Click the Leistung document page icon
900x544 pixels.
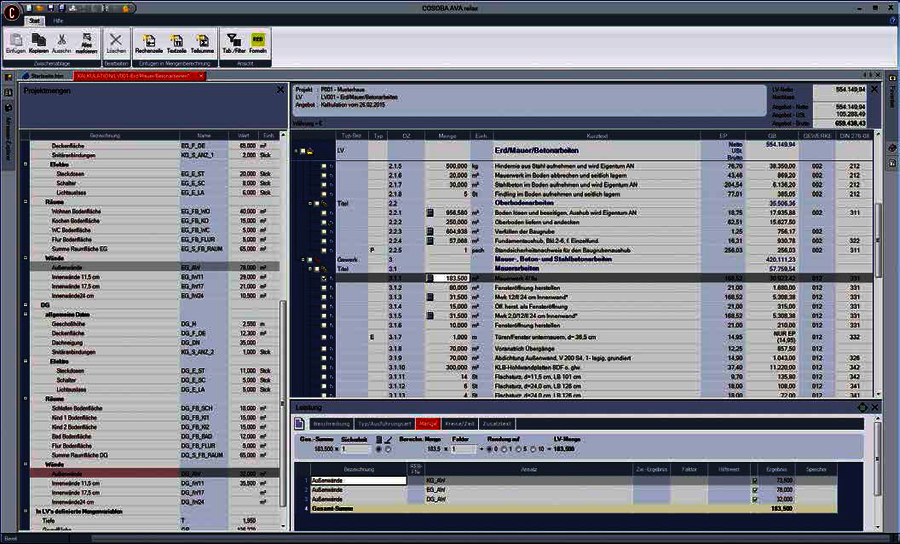click(x=299, y=423)
